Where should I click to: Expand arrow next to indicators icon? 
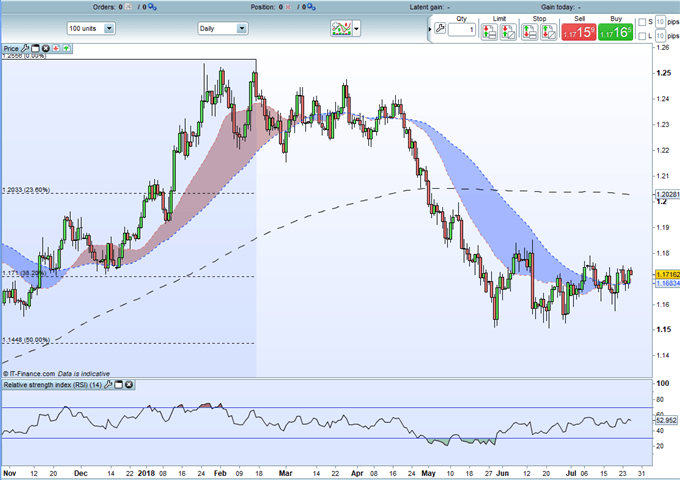coord(356,29)
